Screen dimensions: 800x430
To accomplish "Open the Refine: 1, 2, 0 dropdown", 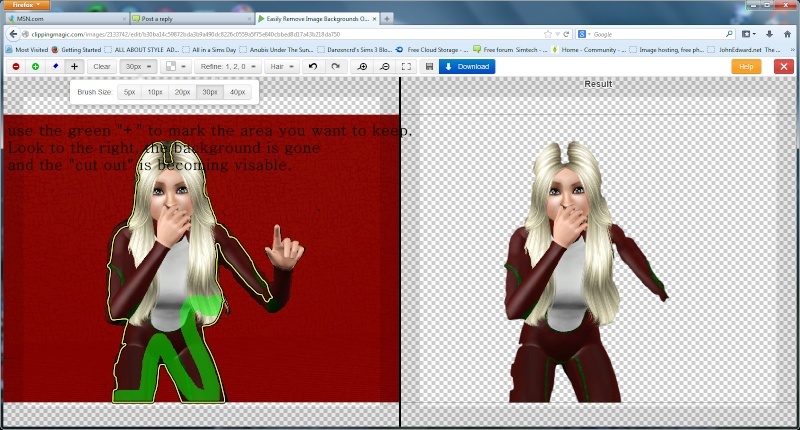I will click(x=228, y=66).
